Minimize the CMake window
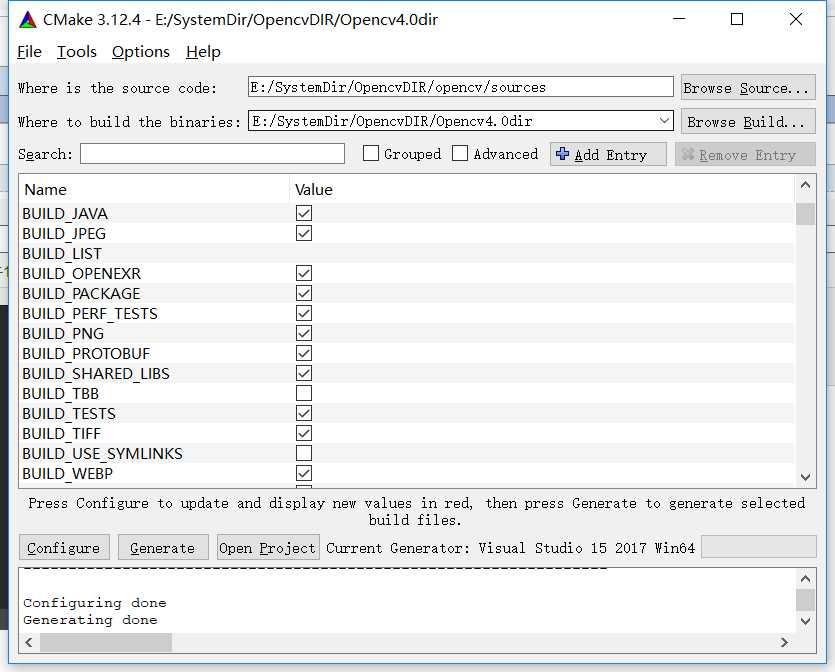This screenshot has height=672, width=835. 679,19
